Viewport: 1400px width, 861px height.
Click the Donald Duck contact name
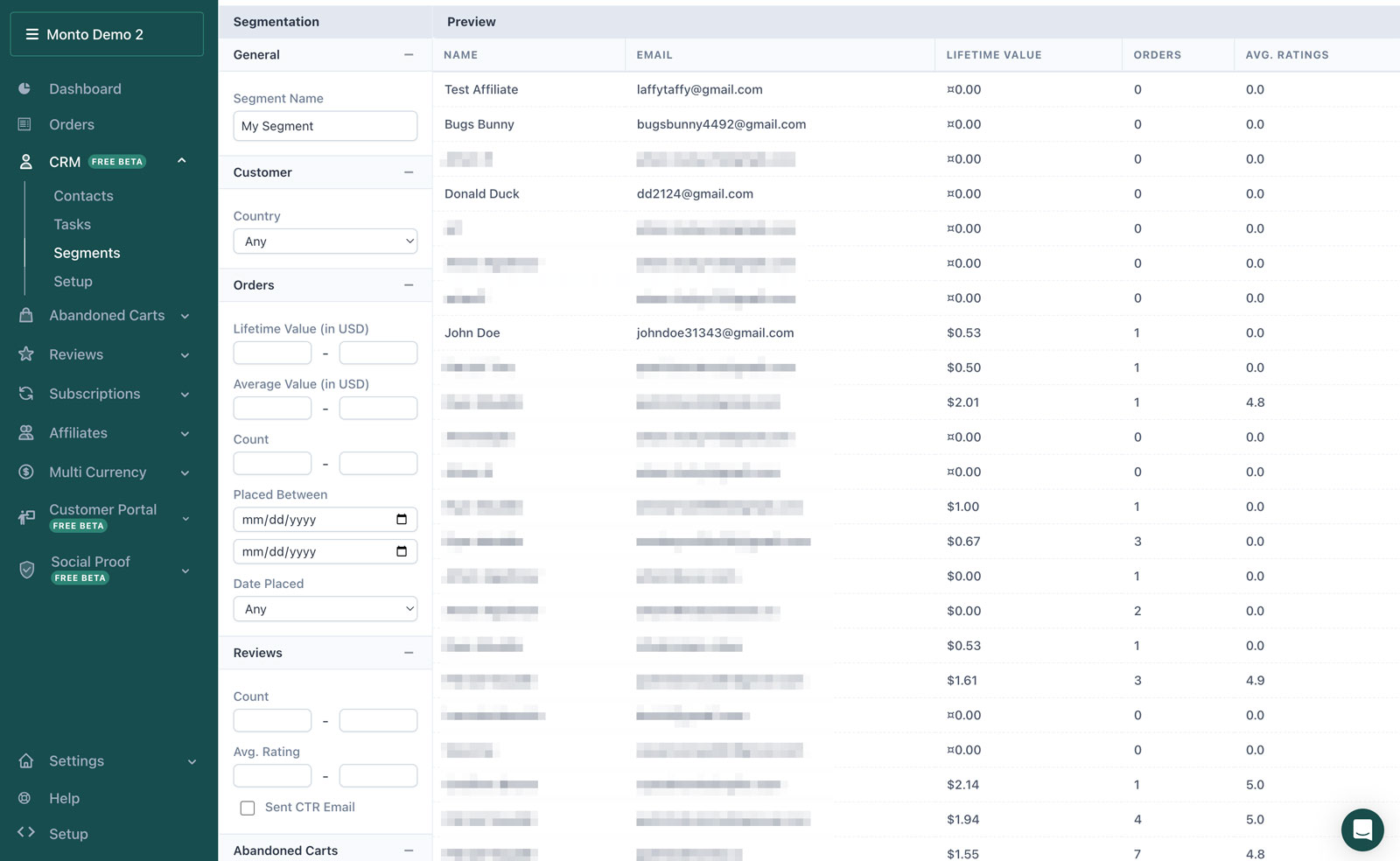coord(482,193)
